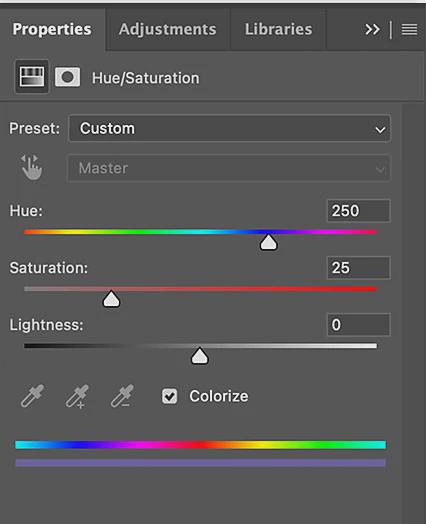This screenshot has width=426, height=524.
Task: Open the Preset dropdown showing Custom
Action: pyautogui.click(x=229, y=129)
